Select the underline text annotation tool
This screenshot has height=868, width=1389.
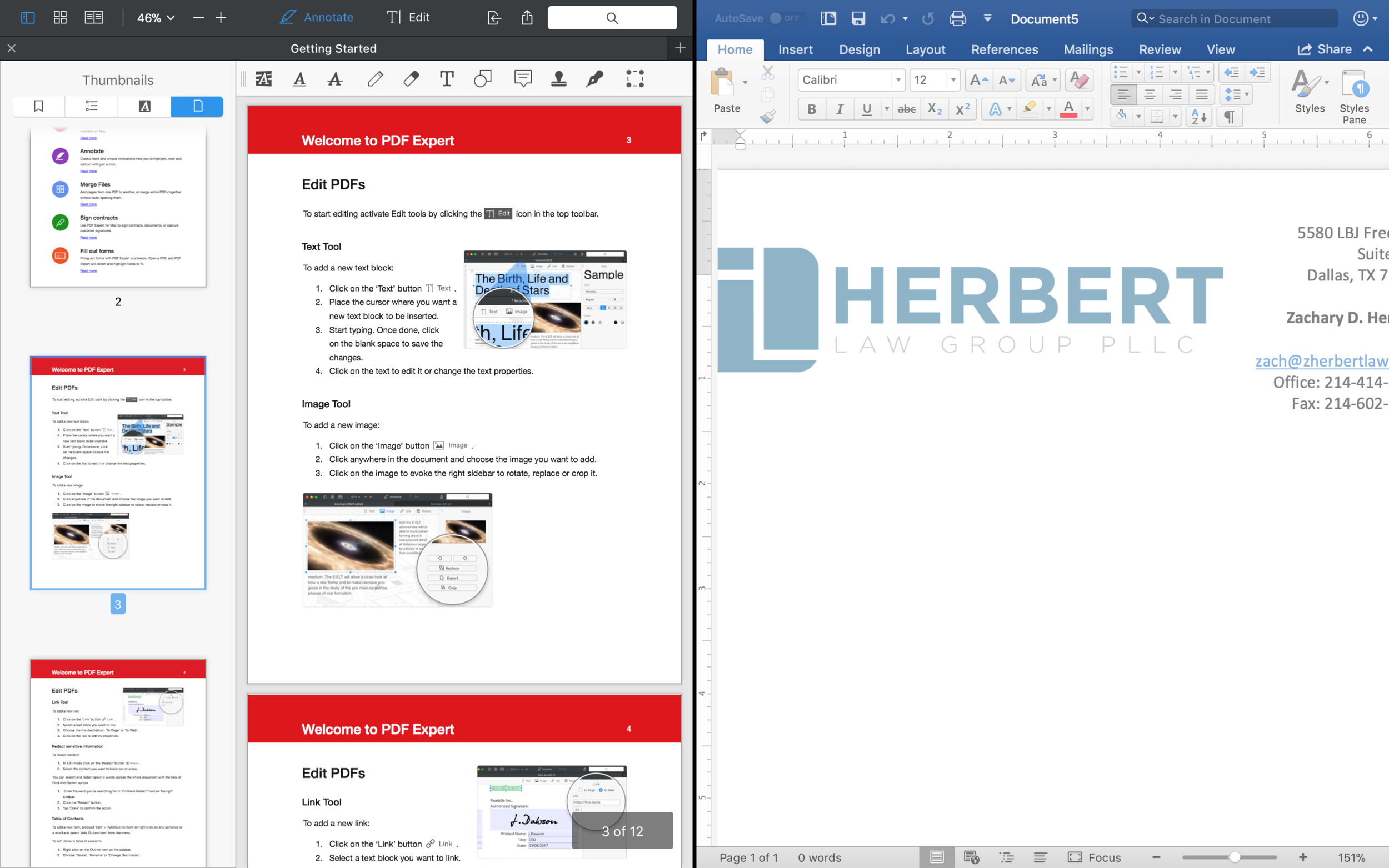299,79
